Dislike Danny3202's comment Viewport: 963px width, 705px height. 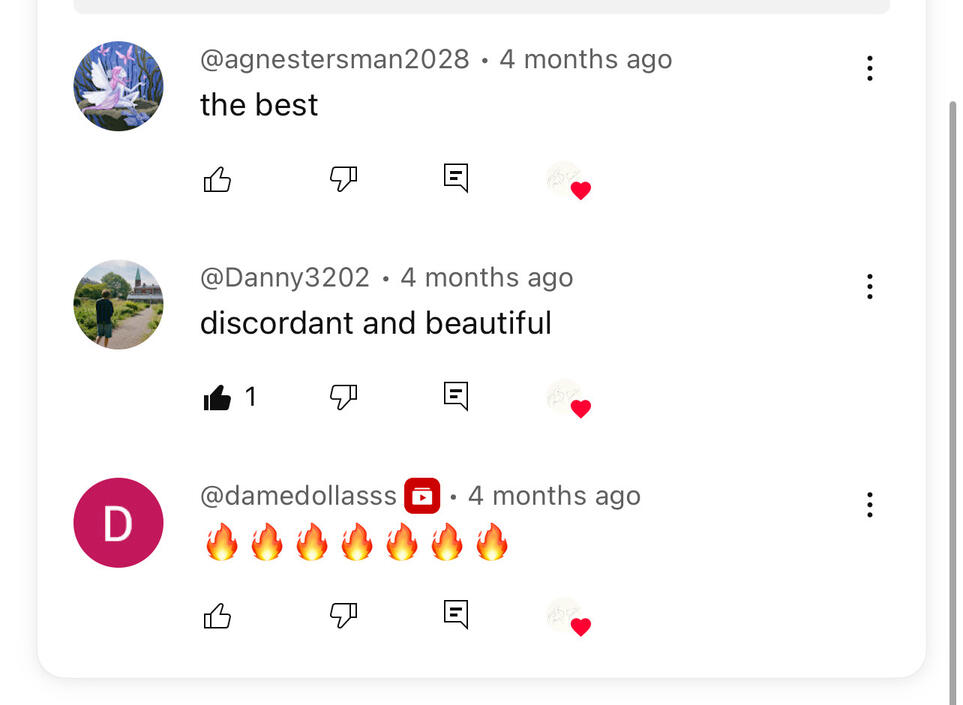pos(343,397)
